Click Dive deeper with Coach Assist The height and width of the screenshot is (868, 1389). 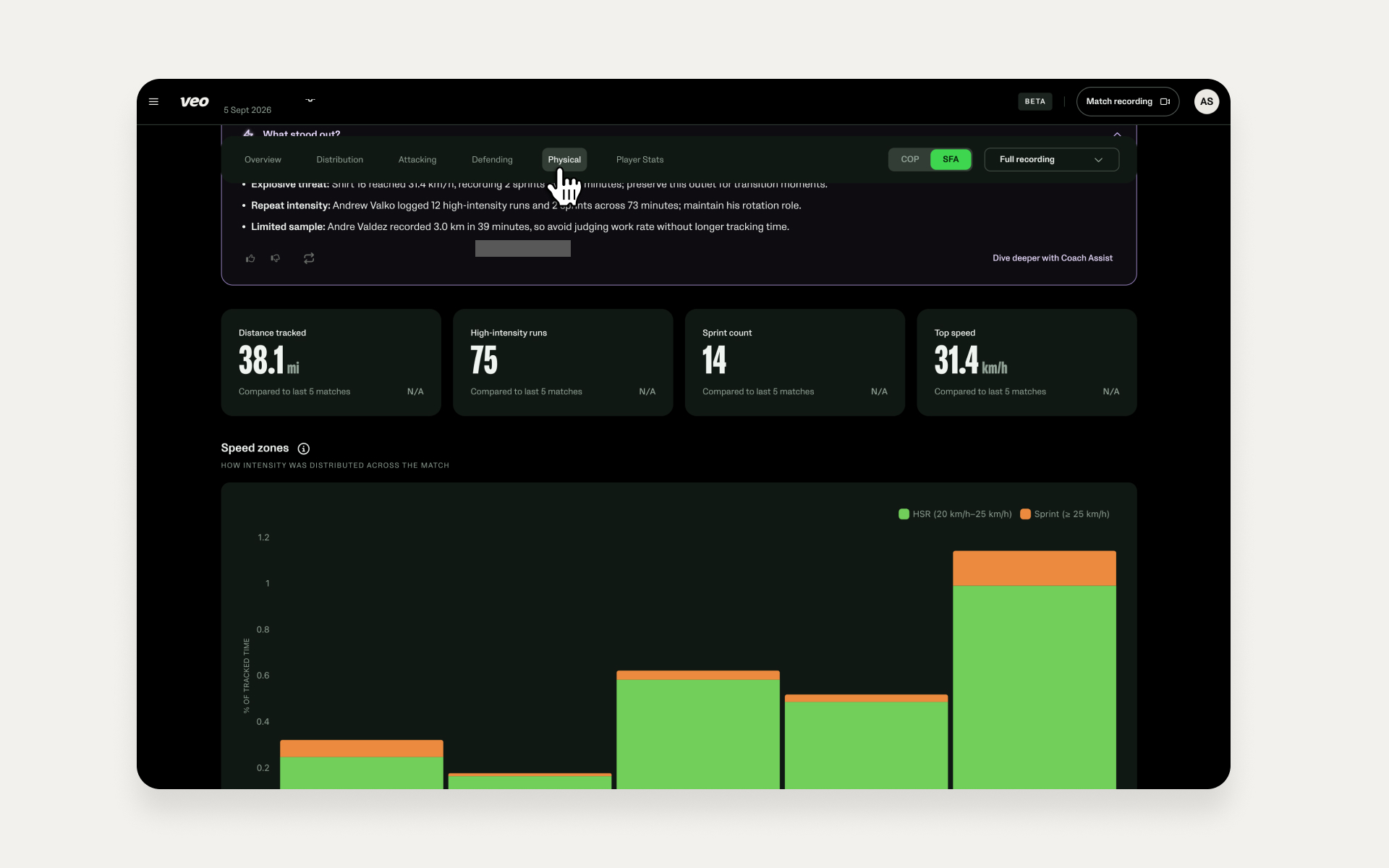tap(1052, 258)
